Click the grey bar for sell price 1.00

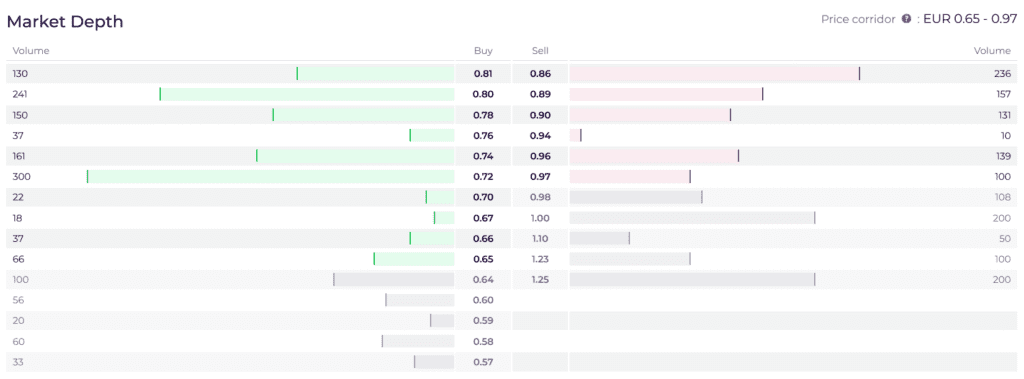coord(692,218)
